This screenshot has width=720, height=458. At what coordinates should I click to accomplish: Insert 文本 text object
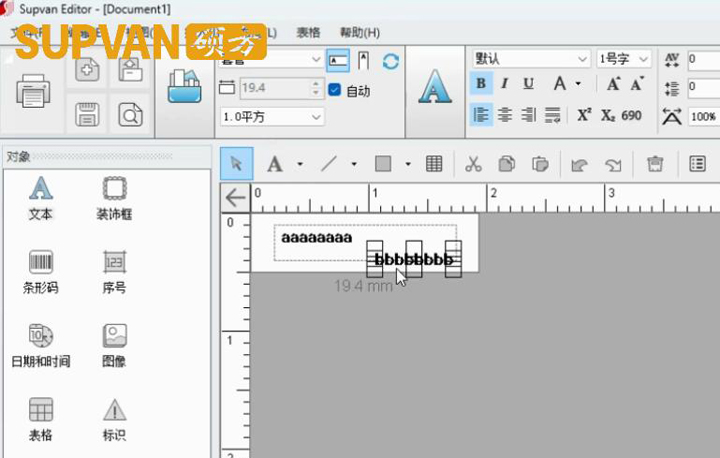click(40, 198)
